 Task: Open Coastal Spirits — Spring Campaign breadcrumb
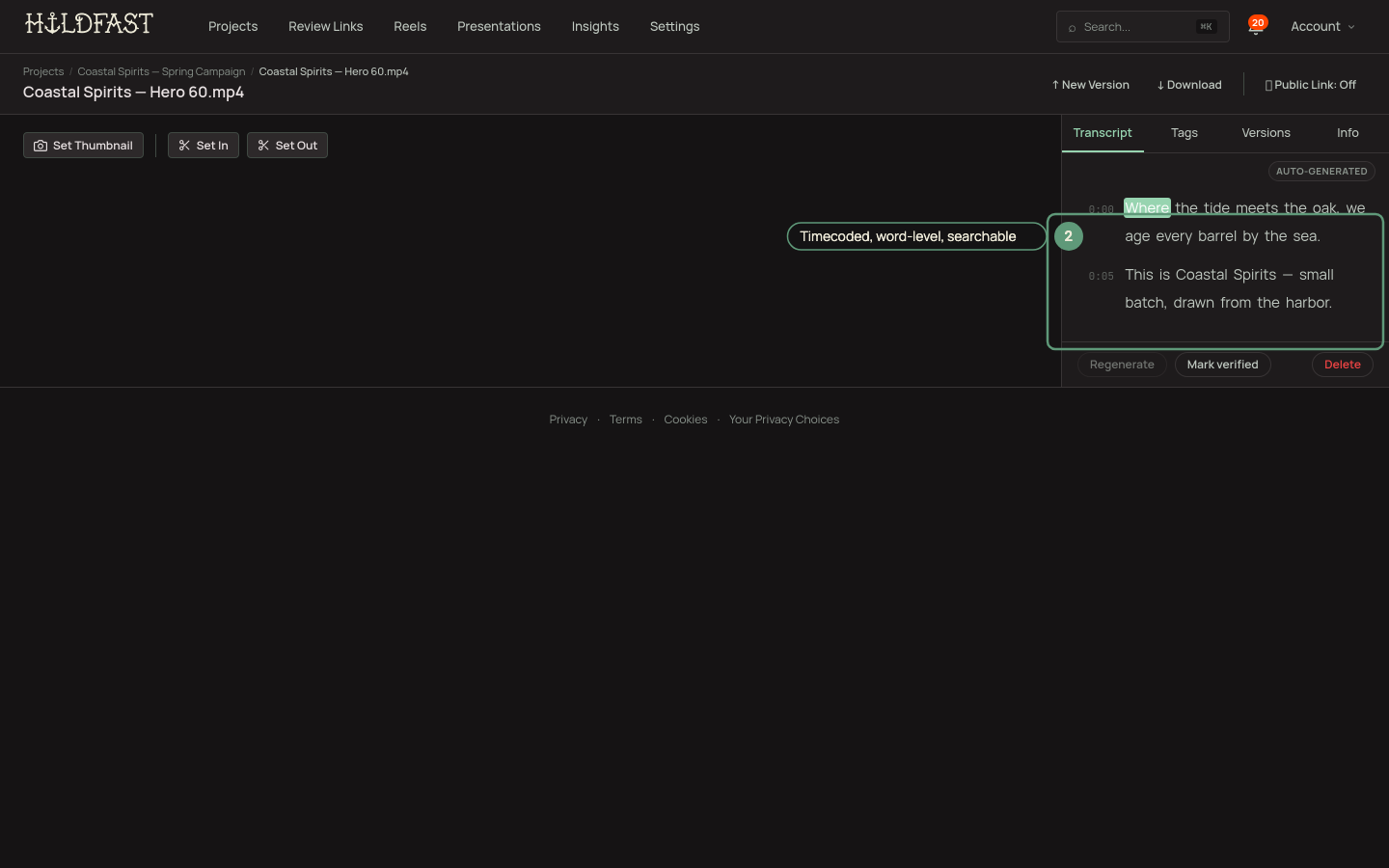[161, 71]
